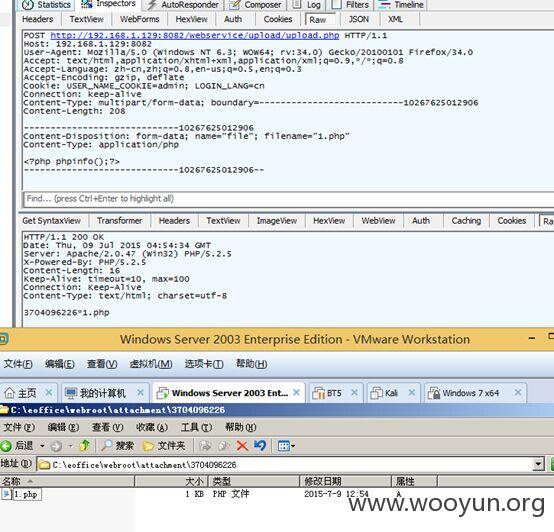554x532 pixels.
Task: Open the VMware 查看(V) menu
Action: coord(102,363)
